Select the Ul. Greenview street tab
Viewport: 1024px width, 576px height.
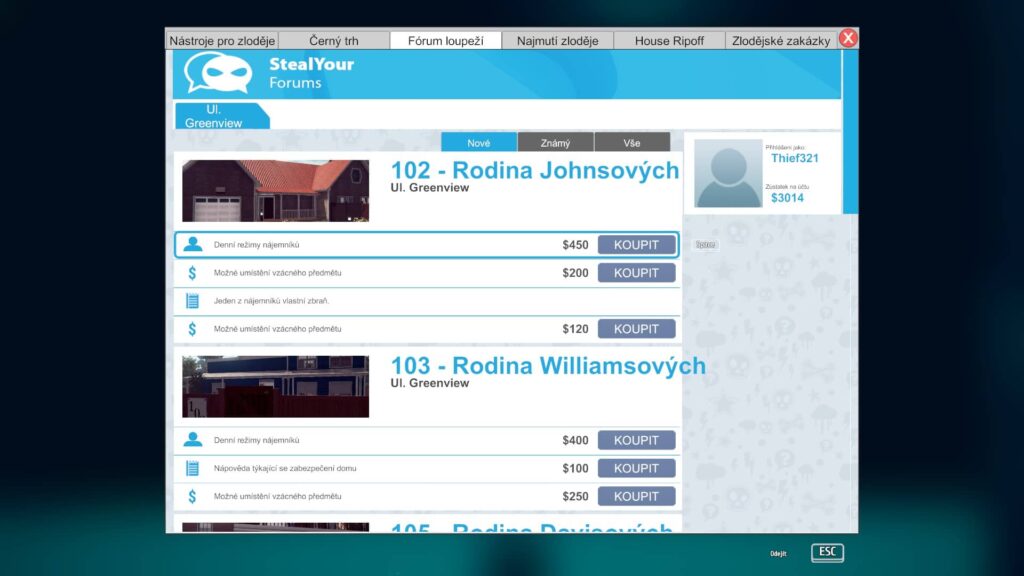tap(221, 116)
